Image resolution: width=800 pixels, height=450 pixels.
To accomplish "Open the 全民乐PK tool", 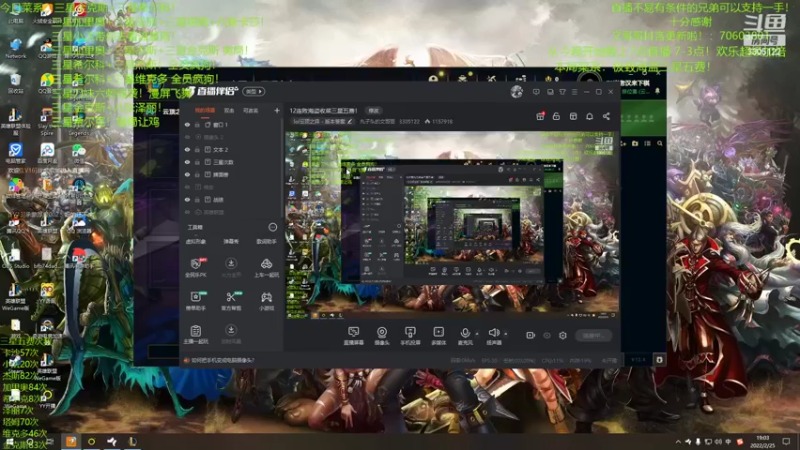I will (x=195, y=267).
